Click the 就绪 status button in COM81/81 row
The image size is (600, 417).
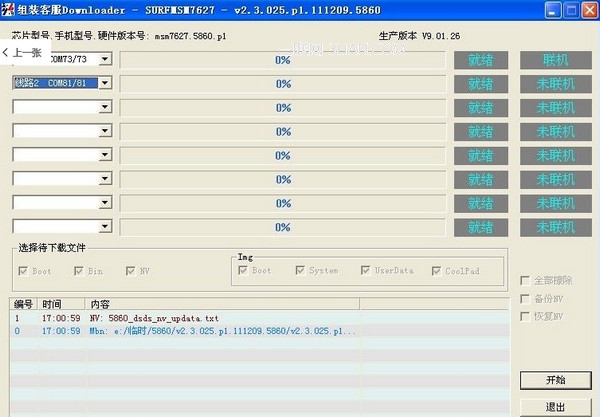pos(481,84)
